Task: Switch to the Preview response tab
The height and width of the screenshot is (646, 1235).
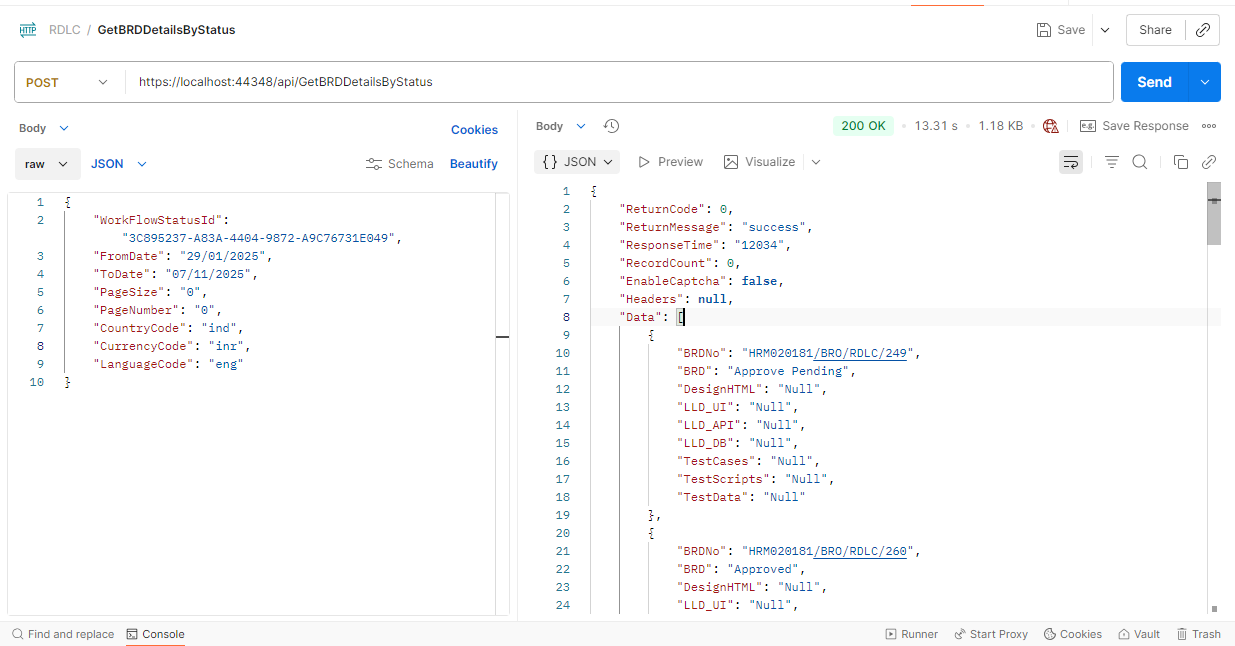Action: (x=670, y=162)
